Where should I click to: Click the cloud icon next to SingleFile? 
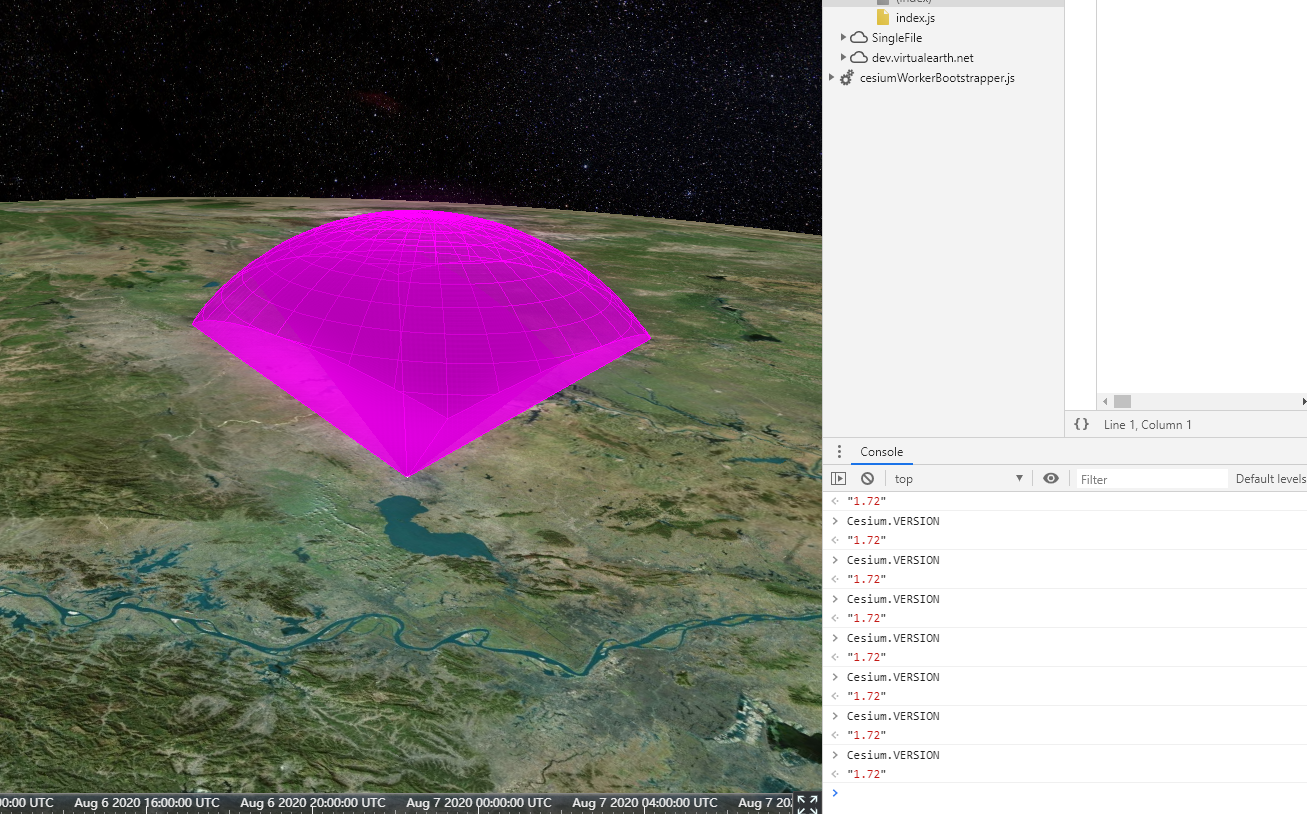tap(859, 38)
